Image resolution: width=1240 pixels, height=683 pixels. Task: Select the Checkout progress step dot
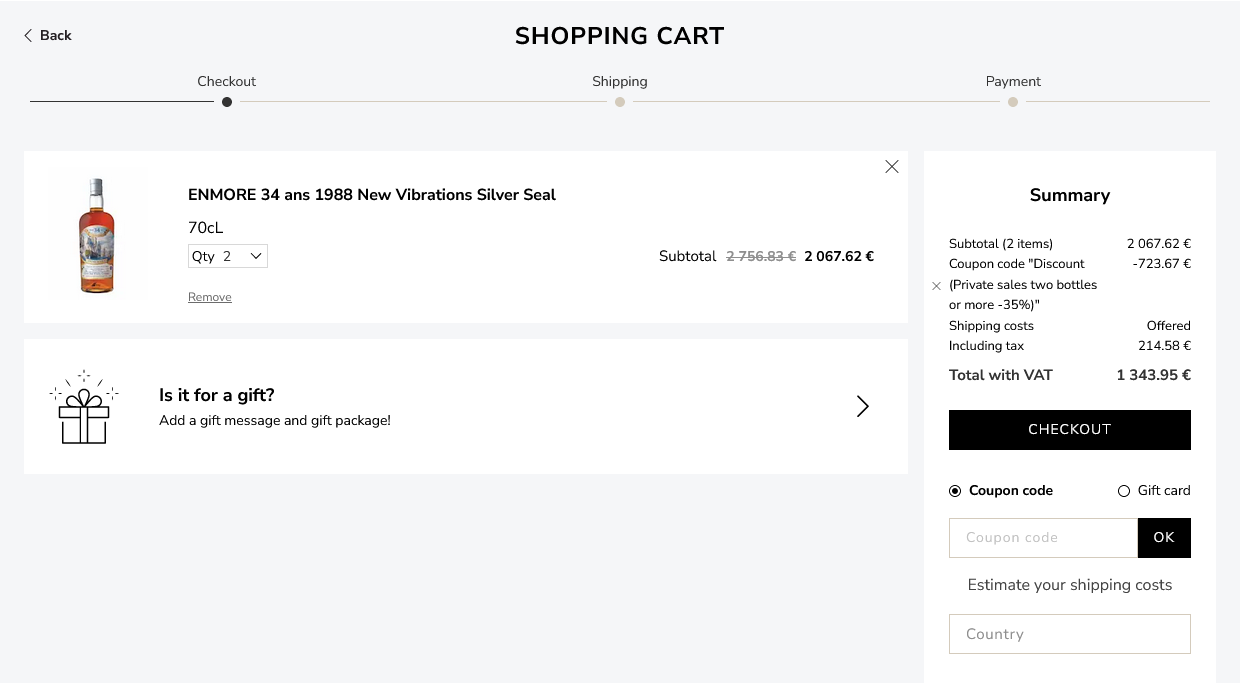pyautogui.click(x=227, y=102)
